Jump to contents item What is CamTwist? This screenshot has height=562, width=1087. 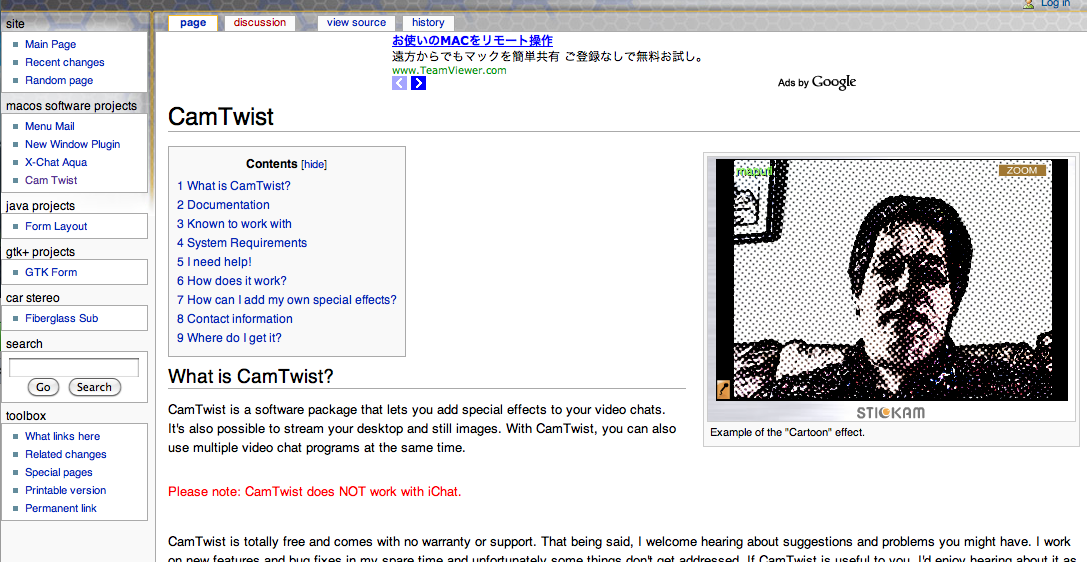tap(234, 186)
